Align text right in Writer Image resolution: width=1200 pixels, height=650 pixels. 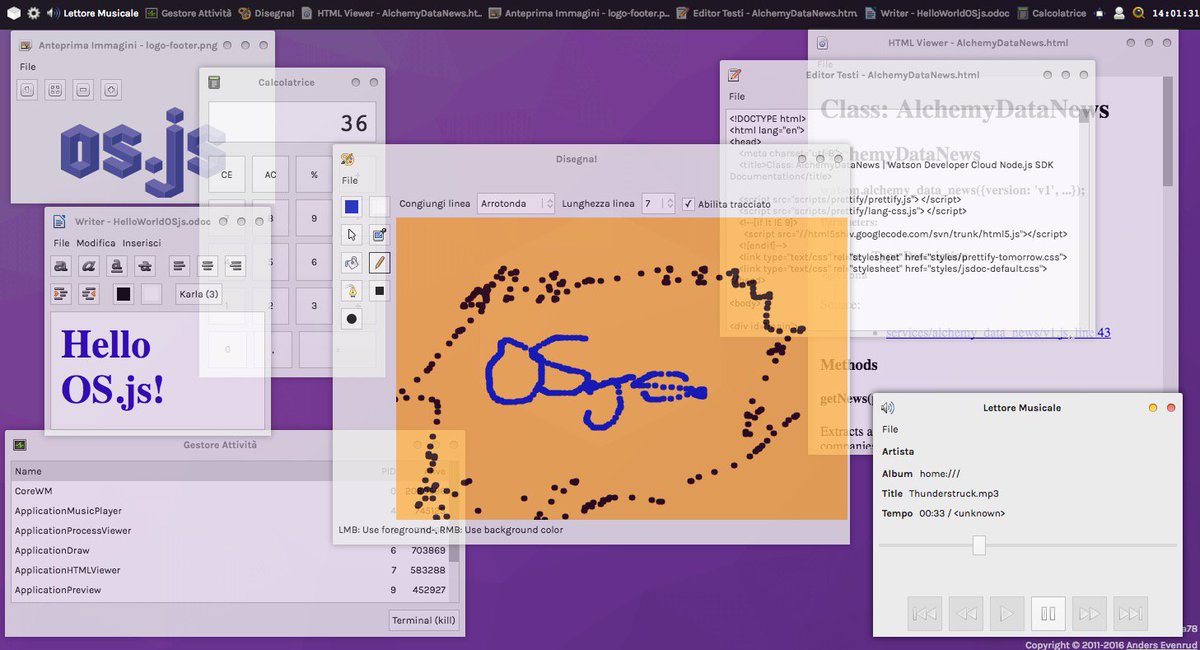click(x=235, y=266)
